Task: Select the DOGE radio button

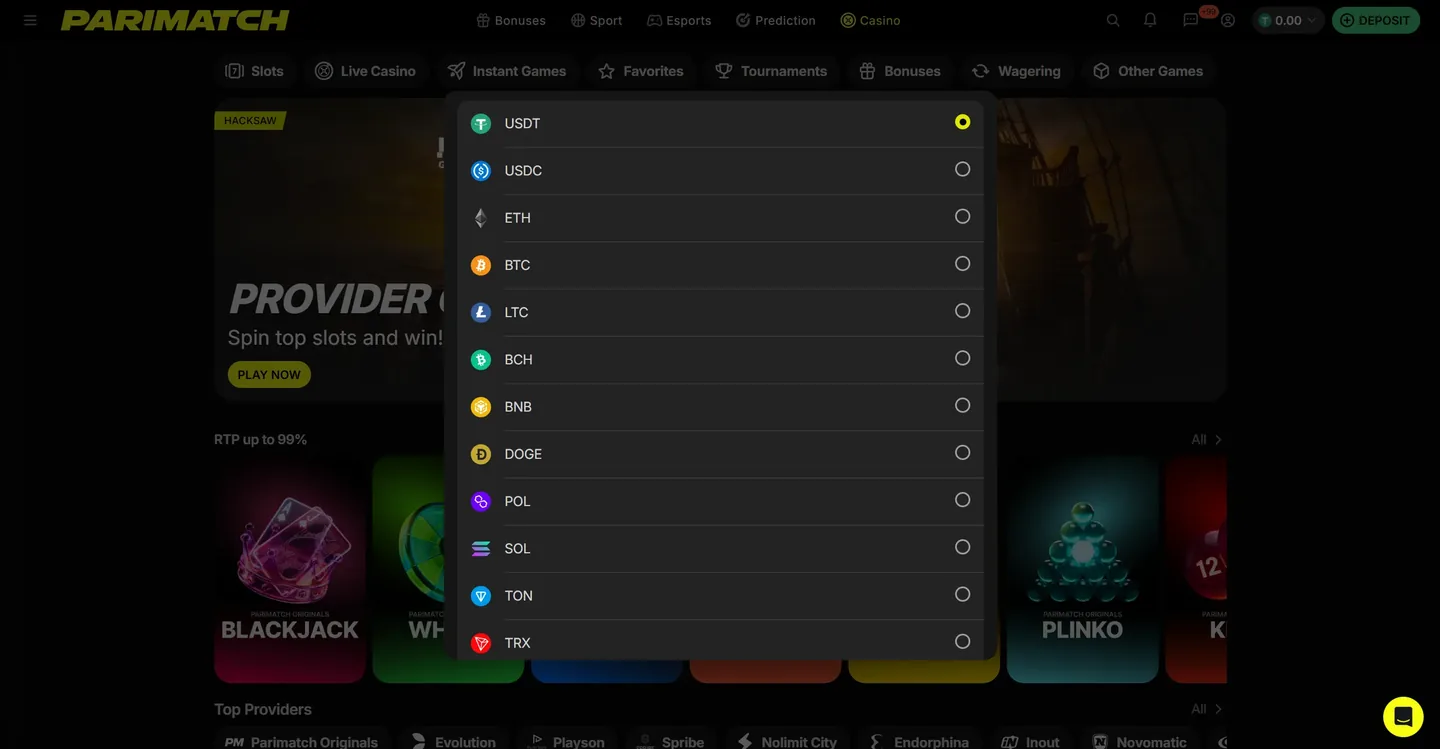Action: [x=963, y=453]
